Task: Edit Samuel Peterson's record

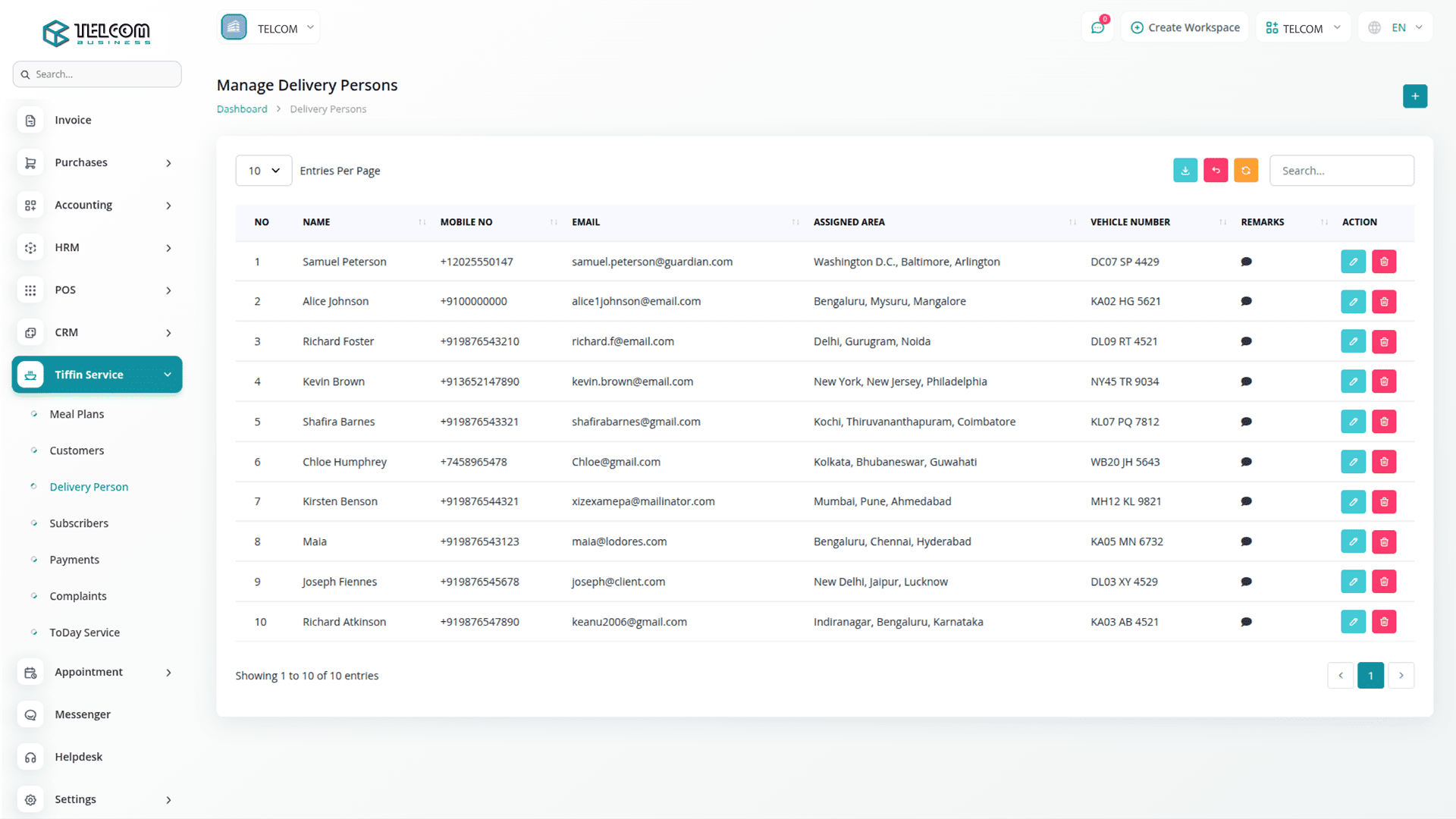Action: (x=1353, y=262)
